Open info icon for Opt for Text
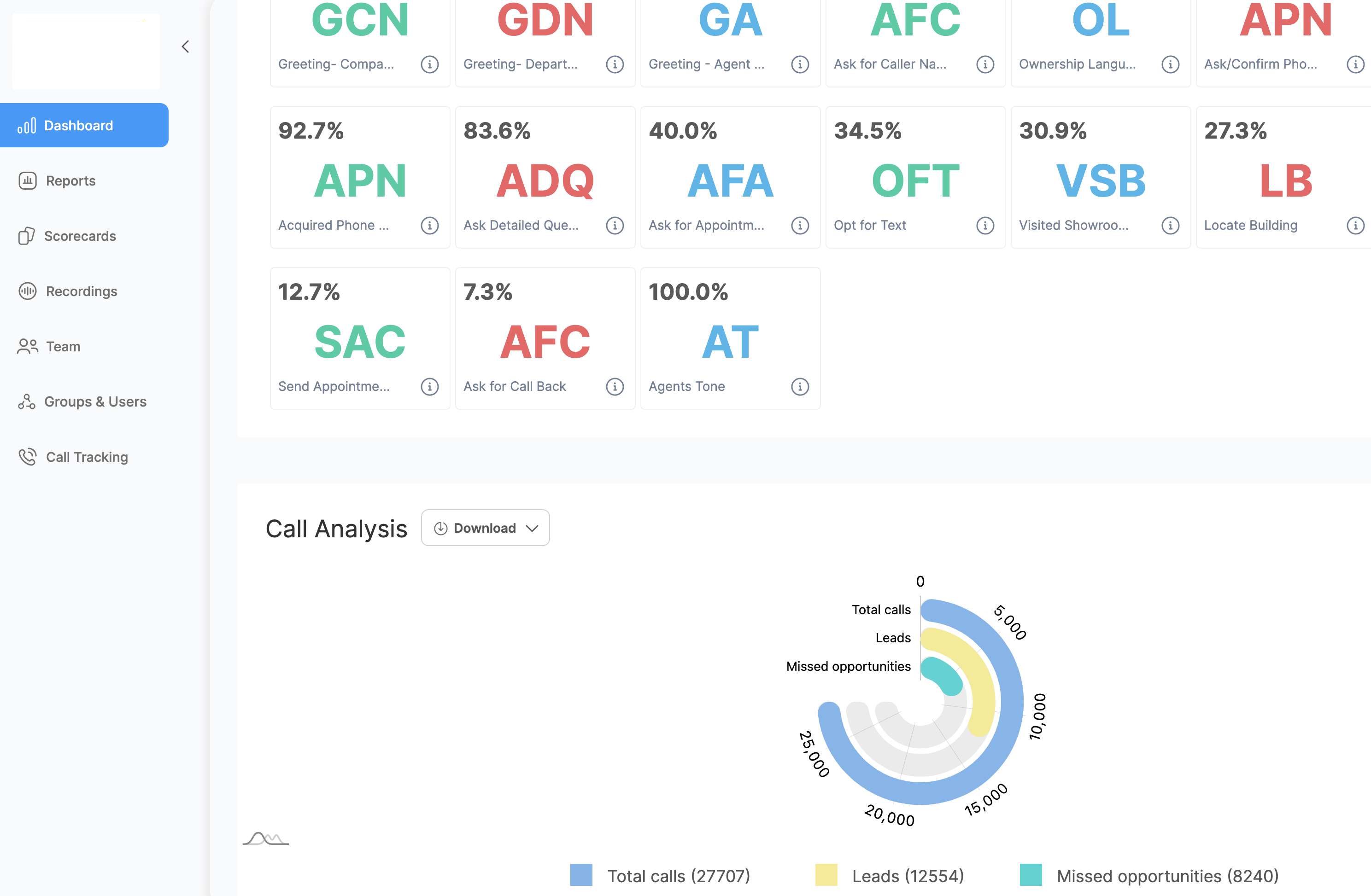 tap(985, 225)
